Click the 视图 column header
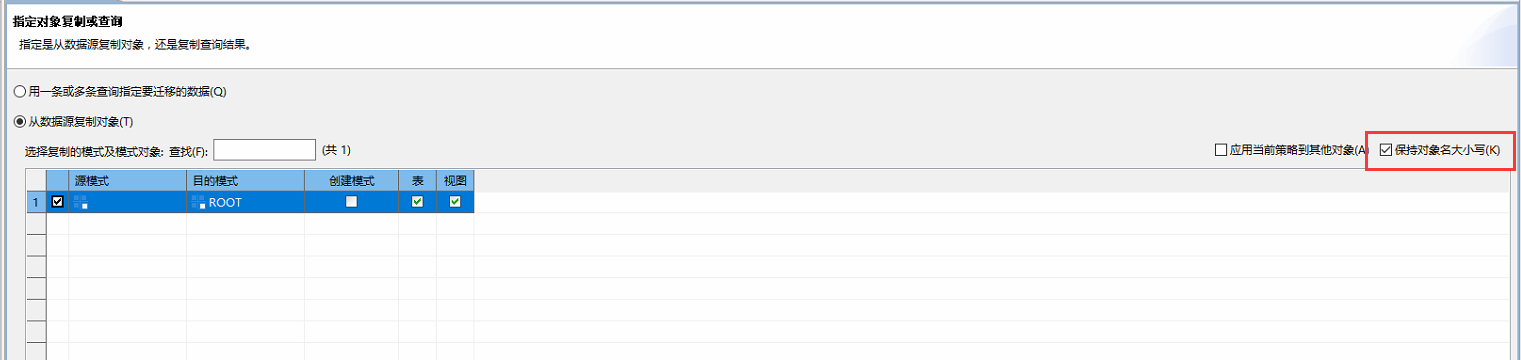Image resolution: width=1521 pixels, height=360 pixels. (455, 180)
